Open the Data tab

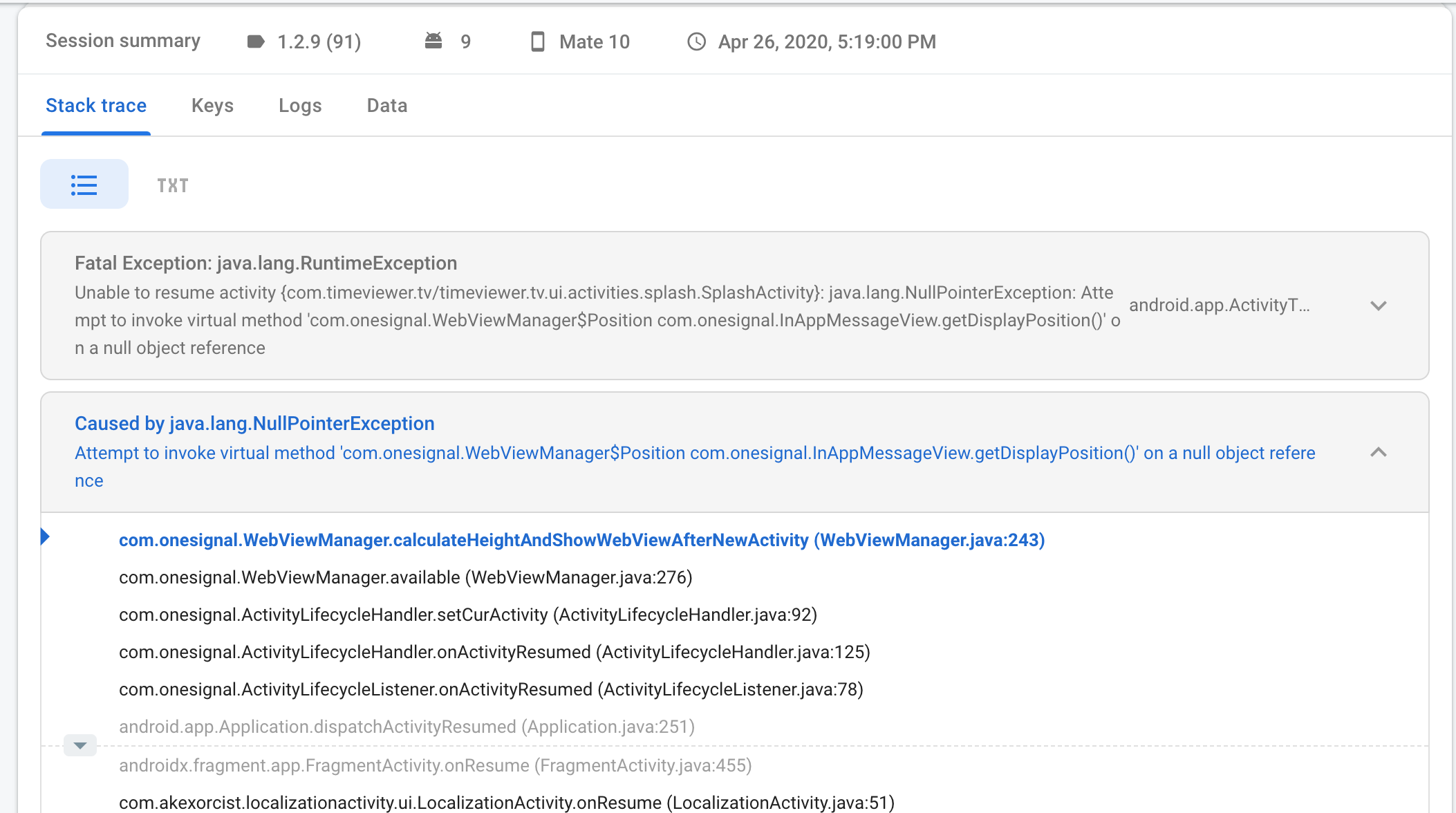click(x=387, y=105)
